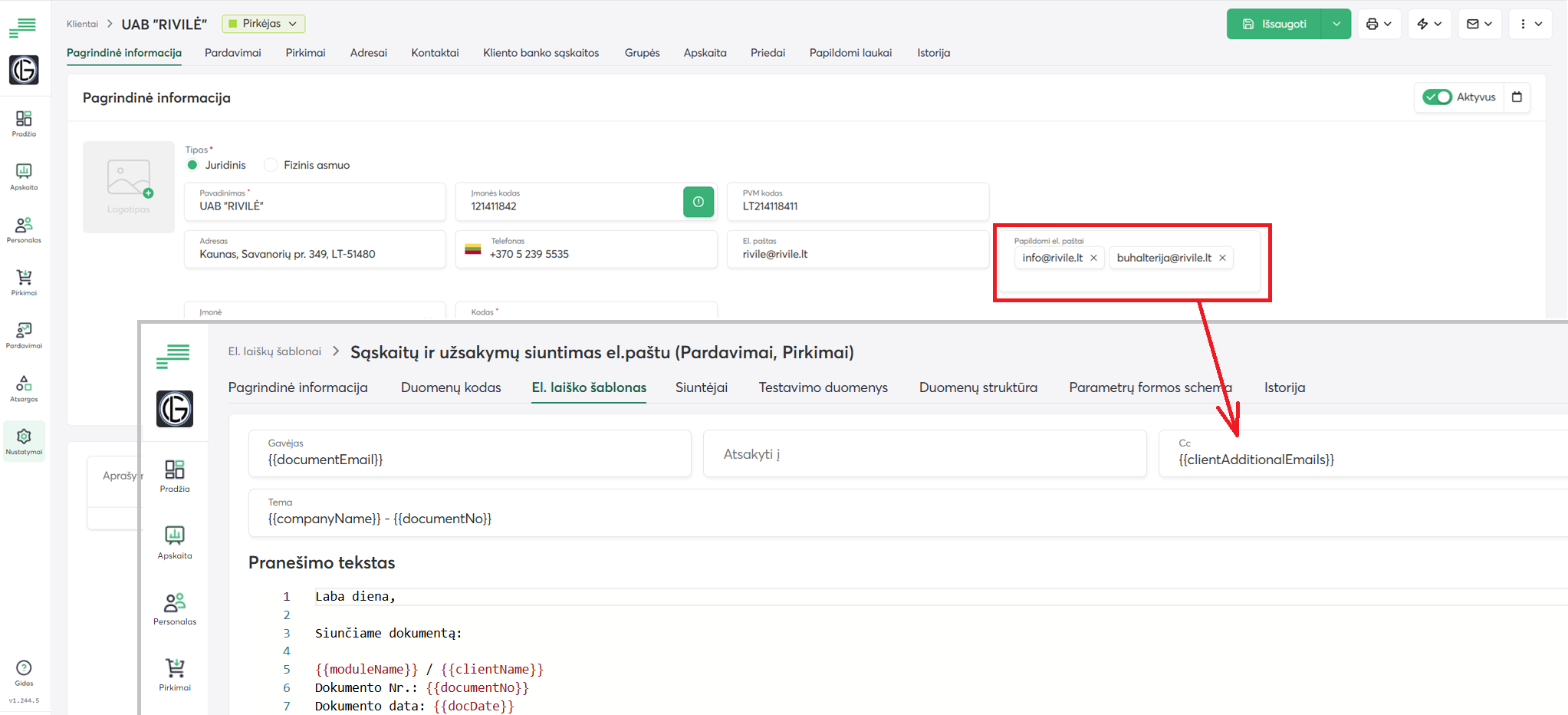The height and width of the screenshot is (715, 1568).
Task: Toggle the Aktyvus switch off
Action: pyautogui.click(x=1436, y=97)
